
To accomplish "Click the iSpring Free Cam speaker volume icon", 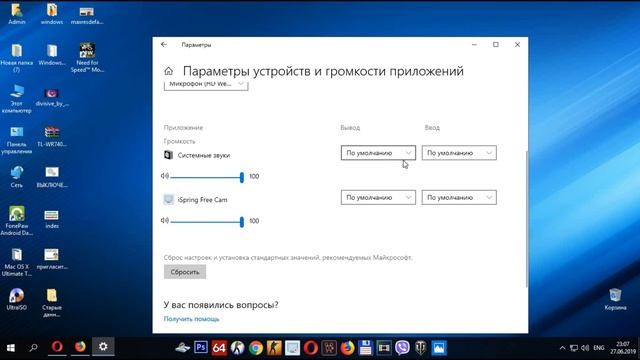I will point(164,220).
